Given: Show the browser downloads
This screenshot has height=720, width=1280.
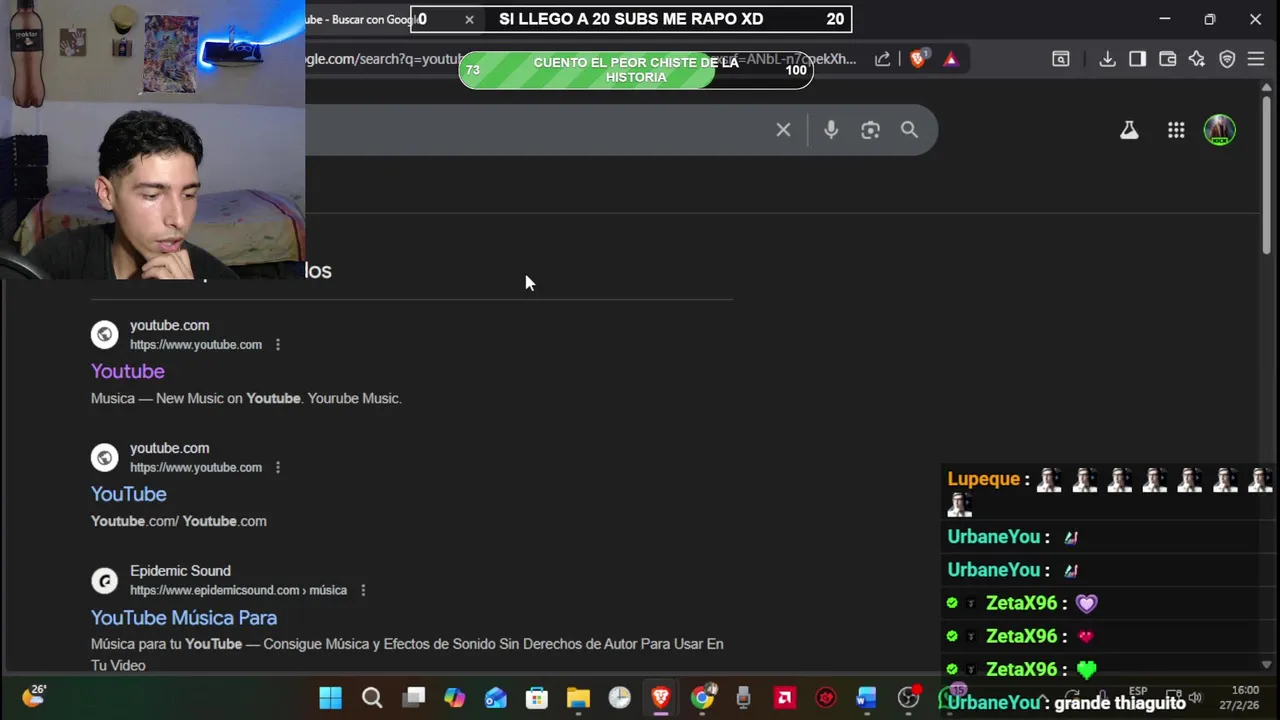Looking at the screenshot, I should (1107, 59).
